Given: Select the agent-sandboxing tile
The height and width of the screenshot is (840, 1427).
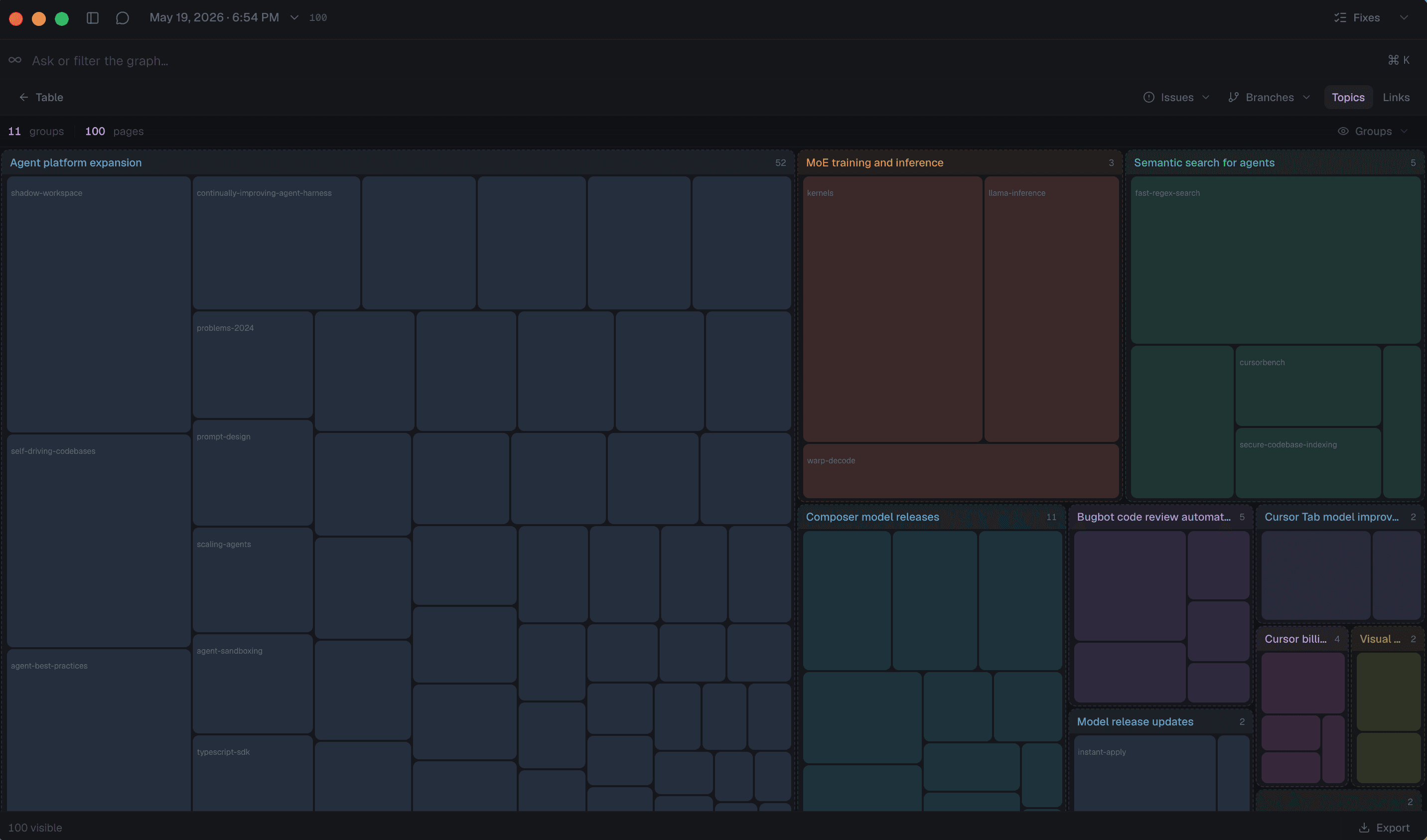Looking at the screenshot, I should 253,684.
